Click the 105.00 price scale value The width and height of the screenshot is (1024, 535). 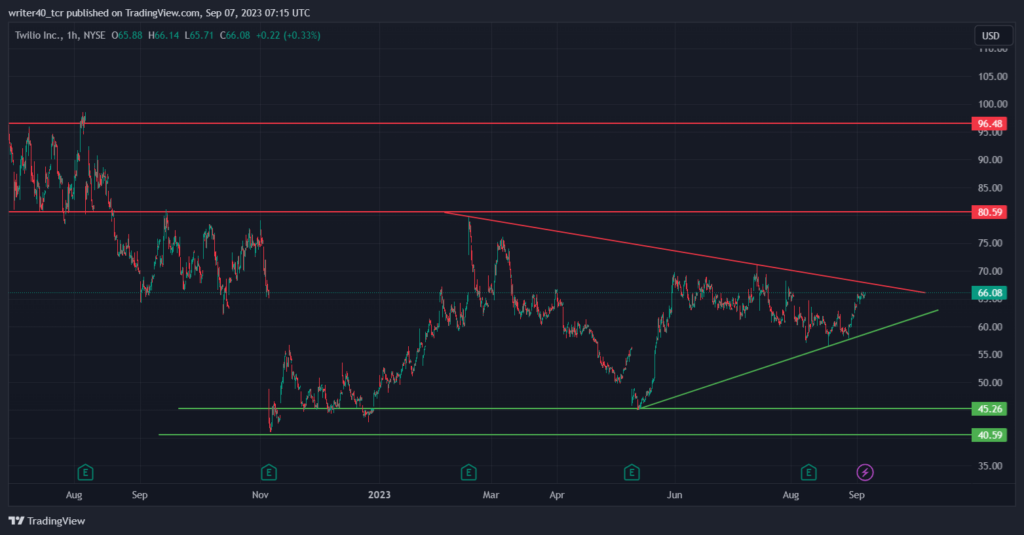(x=992, y=76)
